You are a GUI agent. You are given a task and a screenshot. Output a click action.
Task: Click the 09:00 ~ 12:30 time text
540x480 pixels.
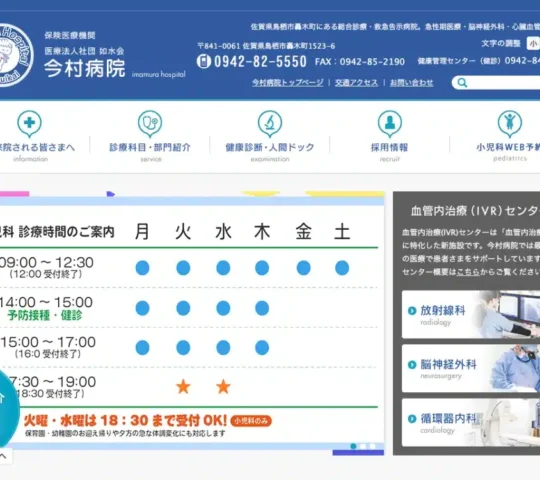pyautogui.click(x=46, y=263)
